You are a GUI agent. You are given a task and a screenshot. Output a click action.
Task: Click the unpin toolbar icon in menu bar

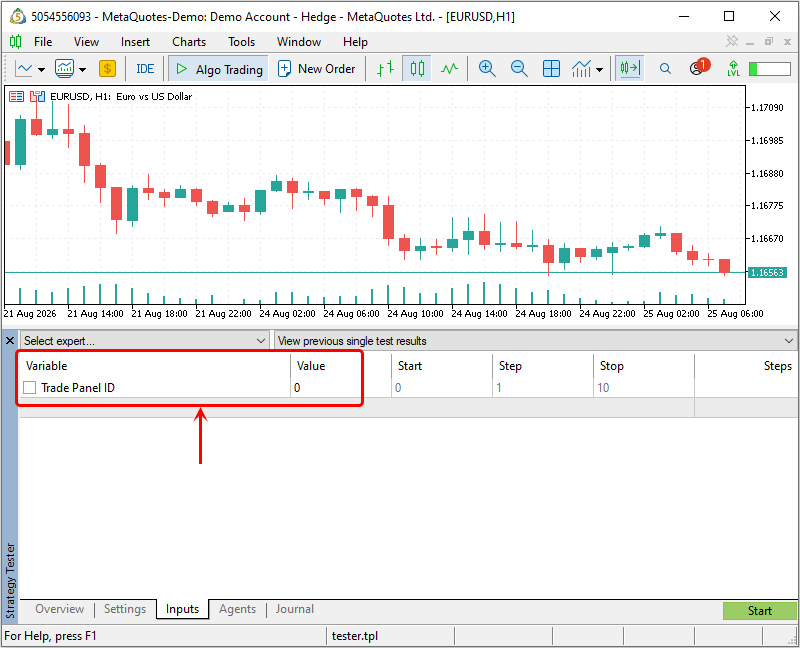click(x=732, y=41)
